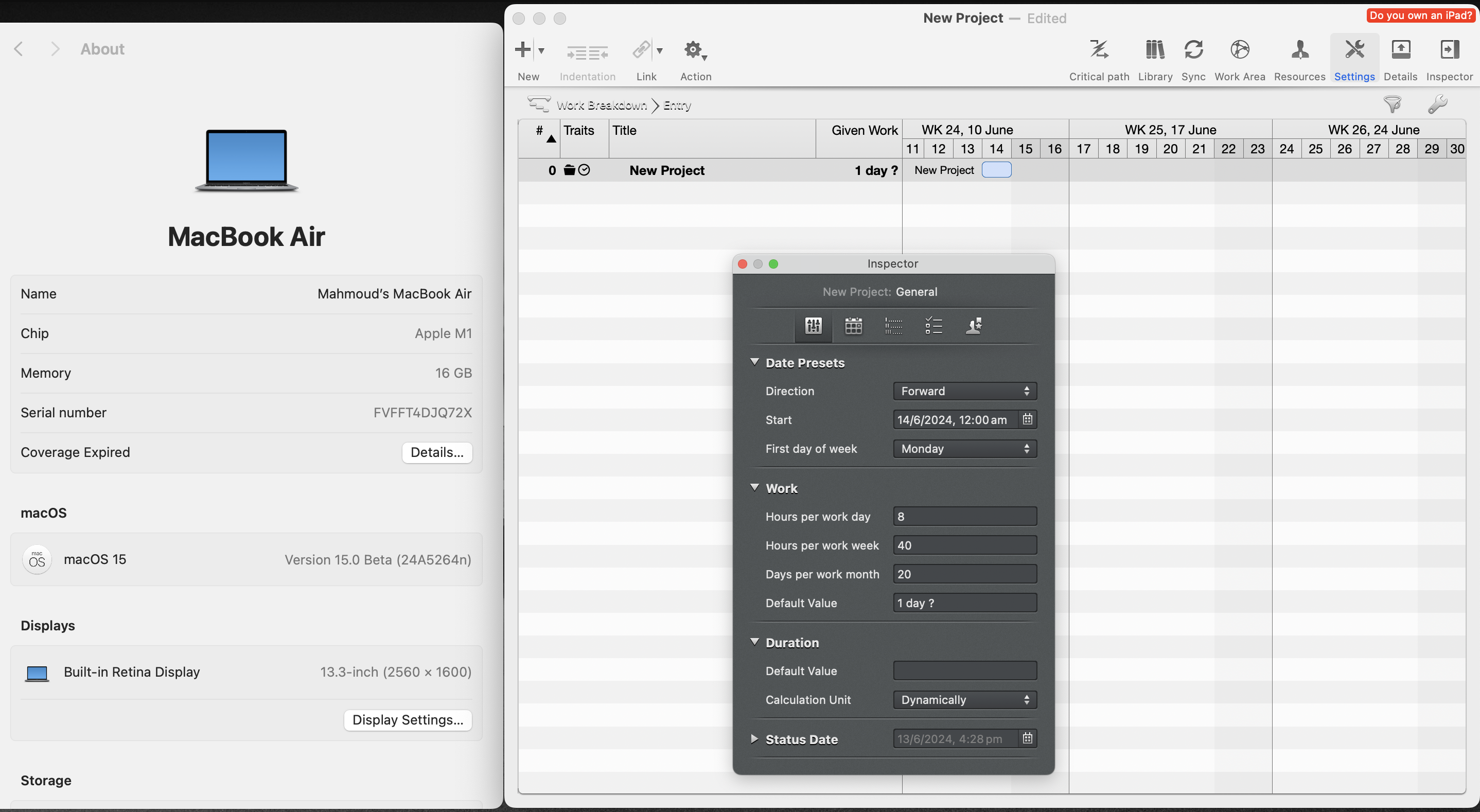Click the serial number FVFFT4DJQ72X
This screenshot has width=1480, height=812.
(x=422, y=413)
